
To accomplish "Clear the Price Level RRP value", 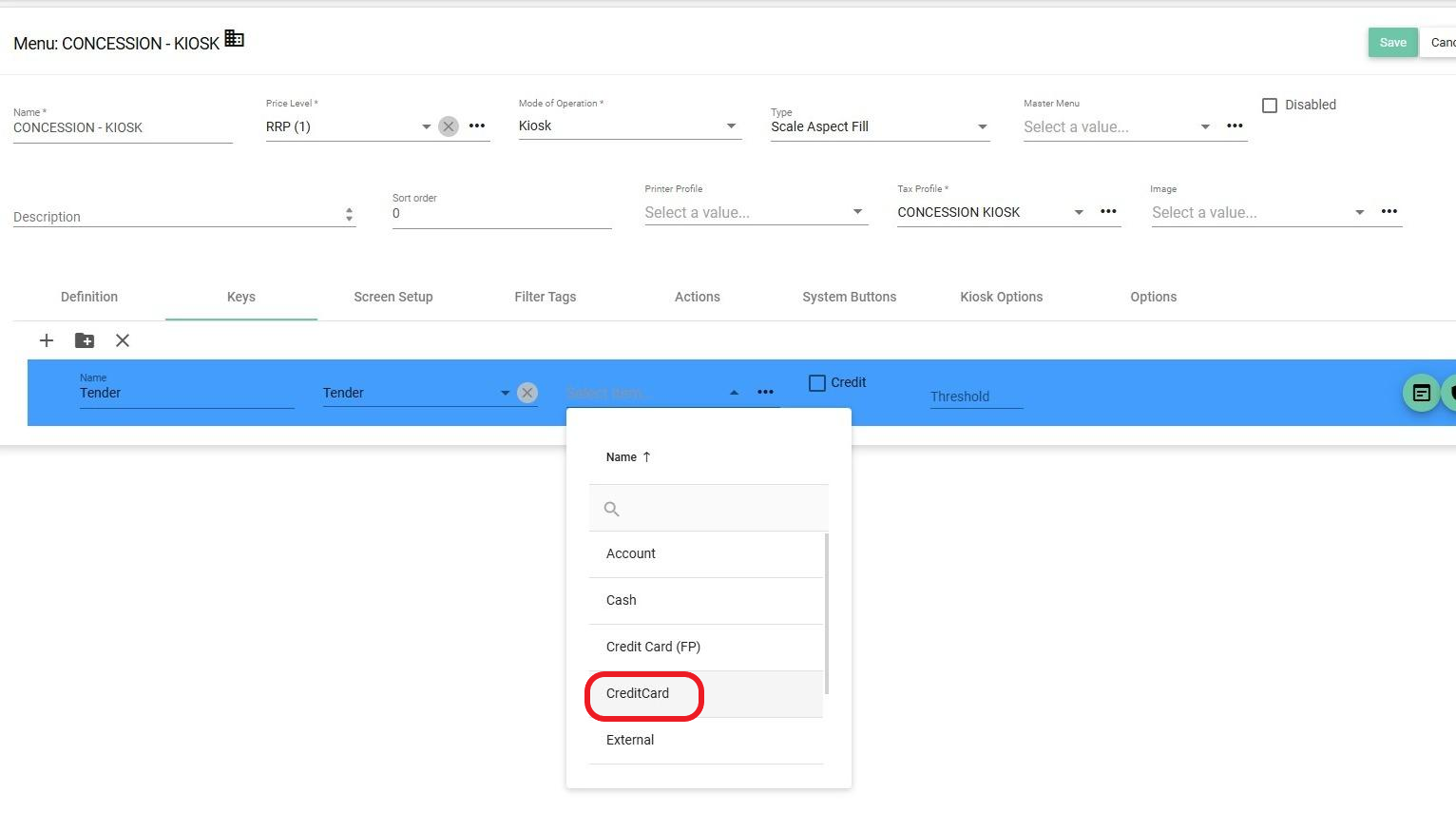I will point(449,126).
